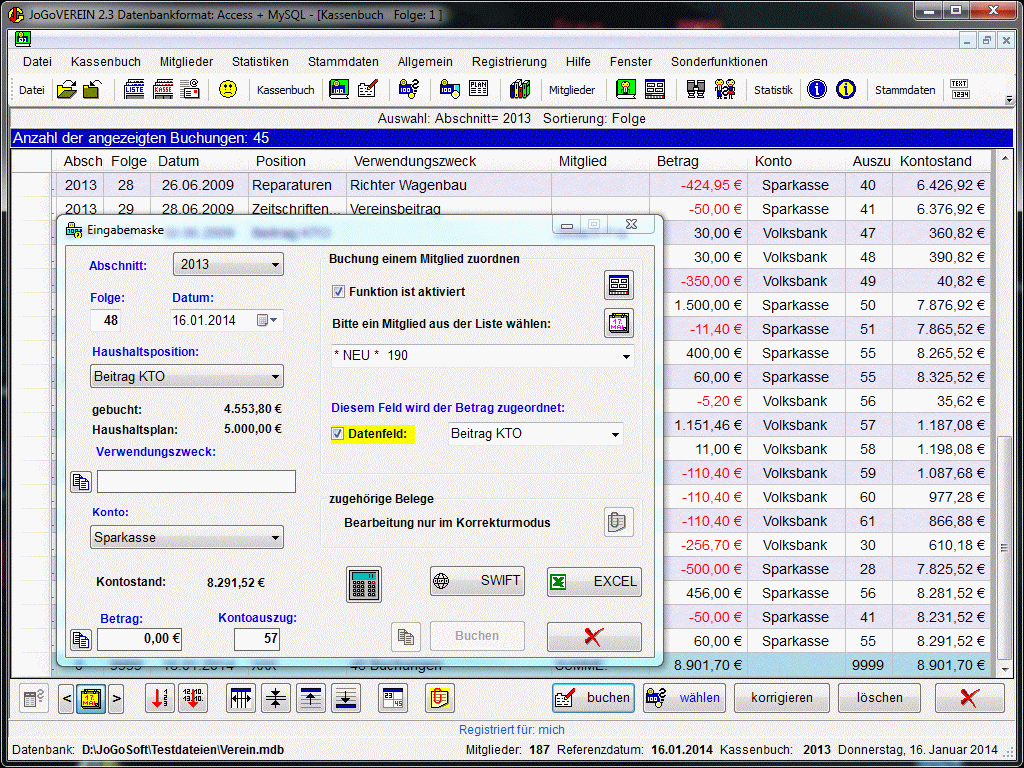Image resolution: width=1024 pixels, height=768 pixels.
Task: Click the copy icon beside the Verwendungszweck field
Action: coord(81,482)
